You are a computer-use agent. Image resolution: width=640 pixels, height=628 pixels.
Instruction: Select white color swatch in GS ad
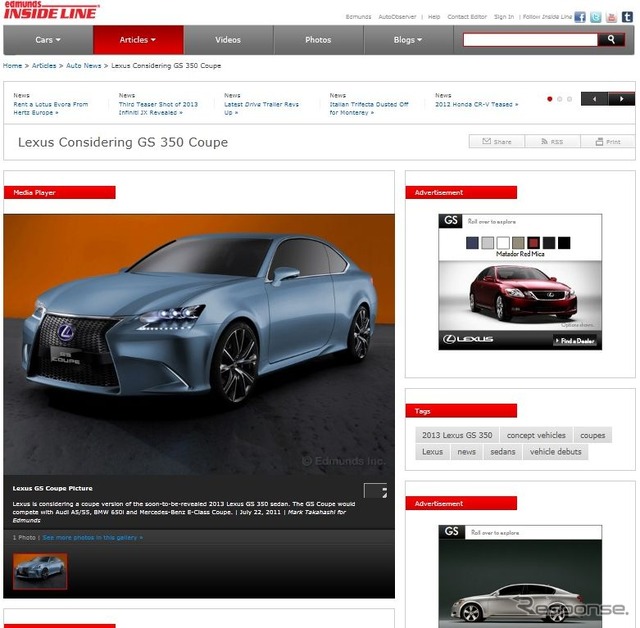[503, 243]
